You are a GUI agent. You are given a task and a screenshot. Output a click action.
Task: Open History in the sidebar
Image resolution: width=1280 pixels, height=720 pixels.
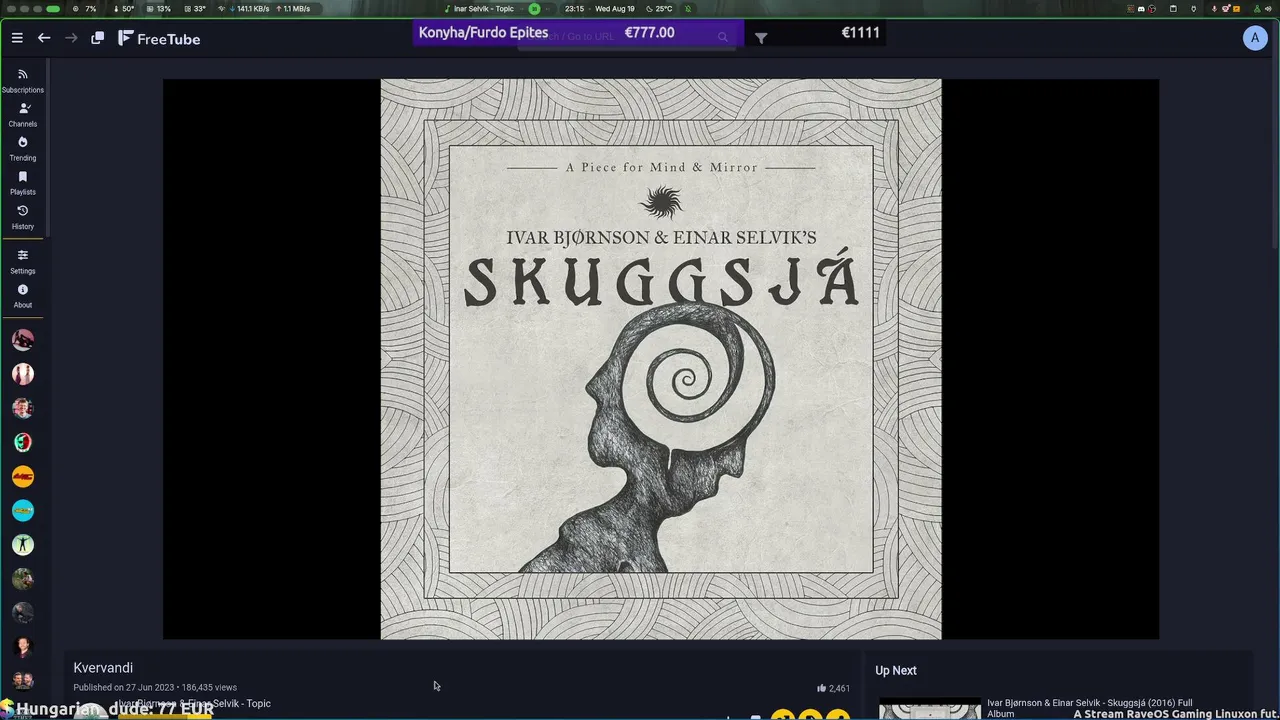tap(23, 217)
